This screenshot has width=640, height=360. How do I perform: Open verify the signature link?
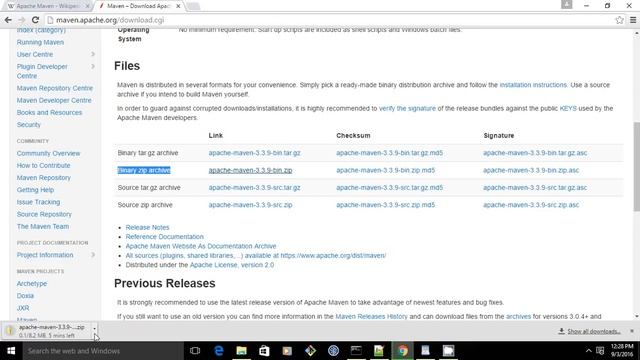tap(407, 109)
